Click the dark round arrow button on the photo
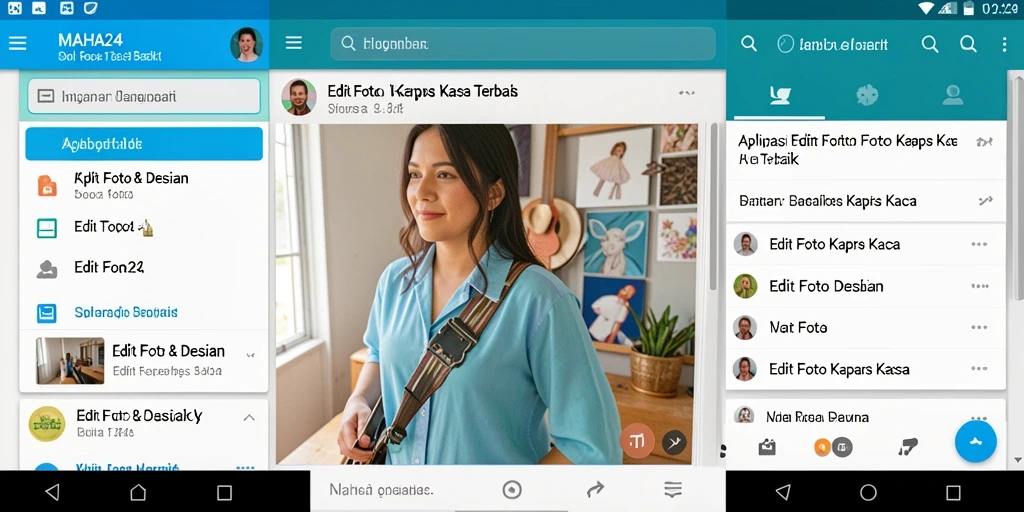The height and width of the screenshot is (512, 1024). coord(674,443)
